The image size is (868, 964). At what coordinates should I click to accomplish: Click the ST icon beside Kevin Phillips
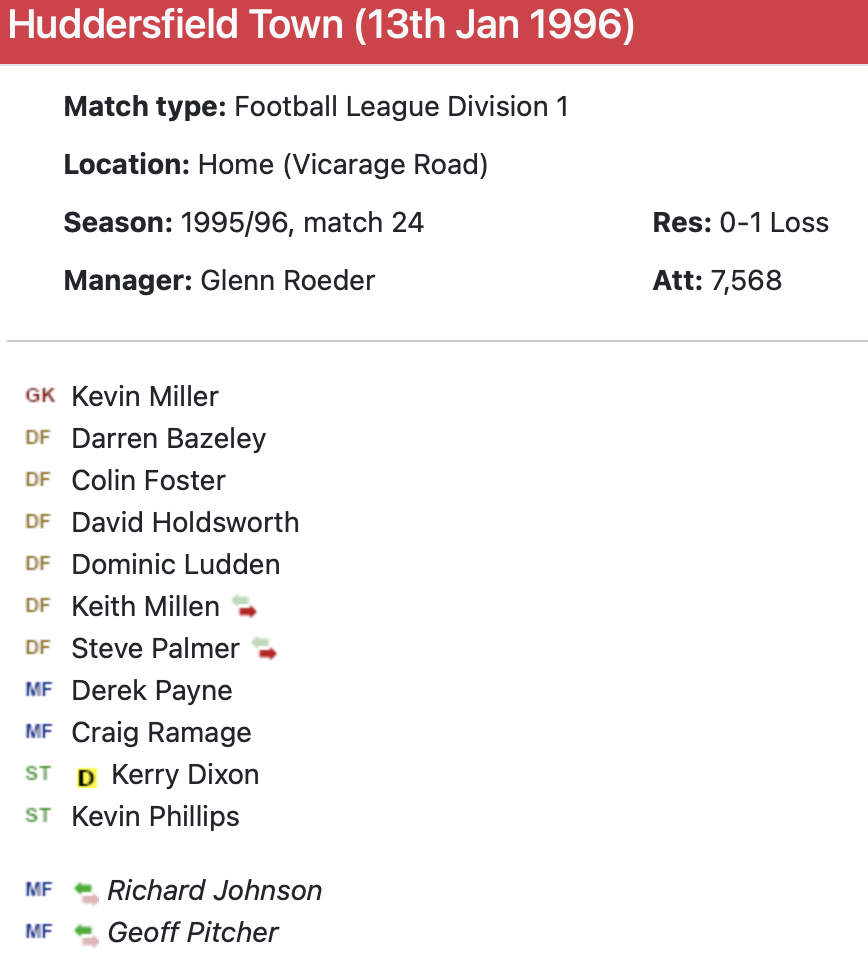[x=38, y=816]
